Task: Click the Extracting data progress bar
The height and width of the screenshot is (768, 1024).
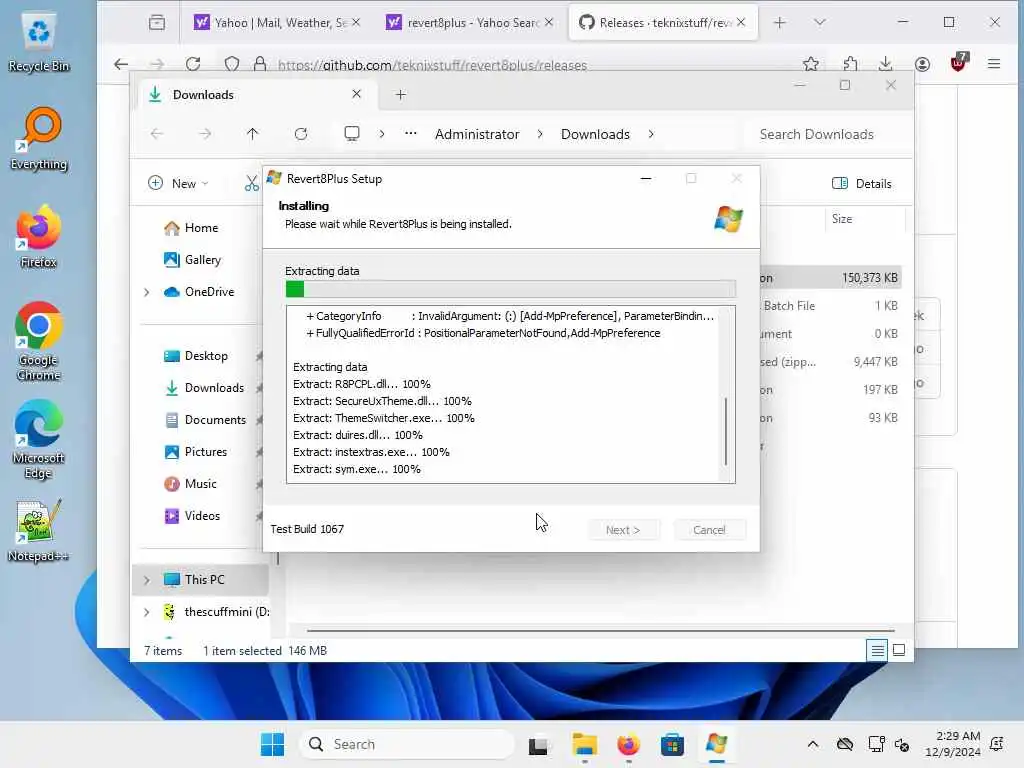Action: click(x=511, y=289)
